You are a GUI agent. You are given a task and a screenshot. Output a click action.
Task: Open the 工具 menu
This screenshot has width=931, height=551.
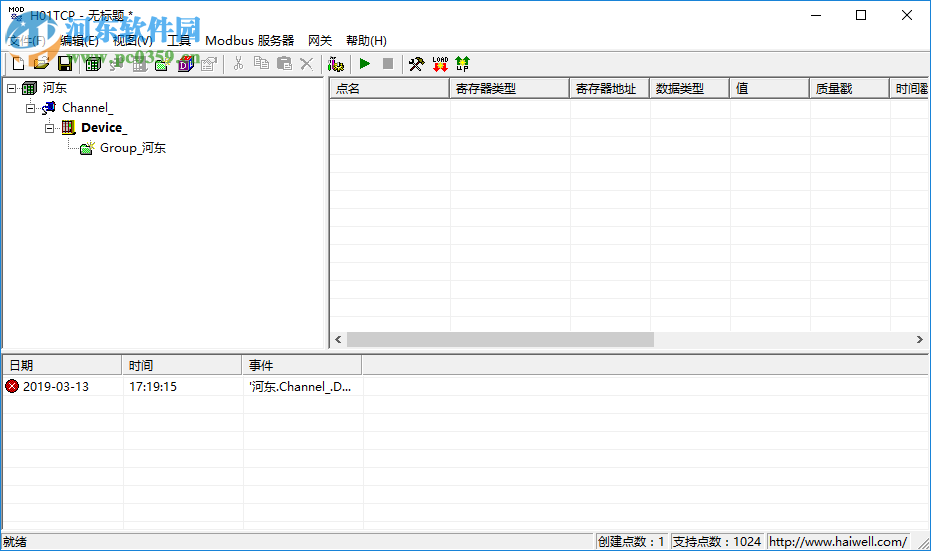click(179, 40)
